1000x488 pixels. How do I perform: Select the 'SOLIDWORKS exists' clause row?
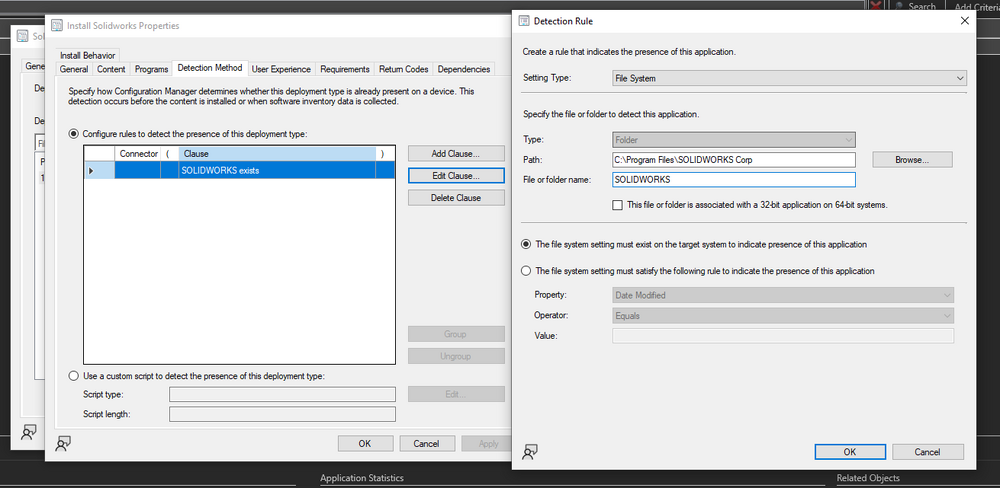(x=239, y=170)
